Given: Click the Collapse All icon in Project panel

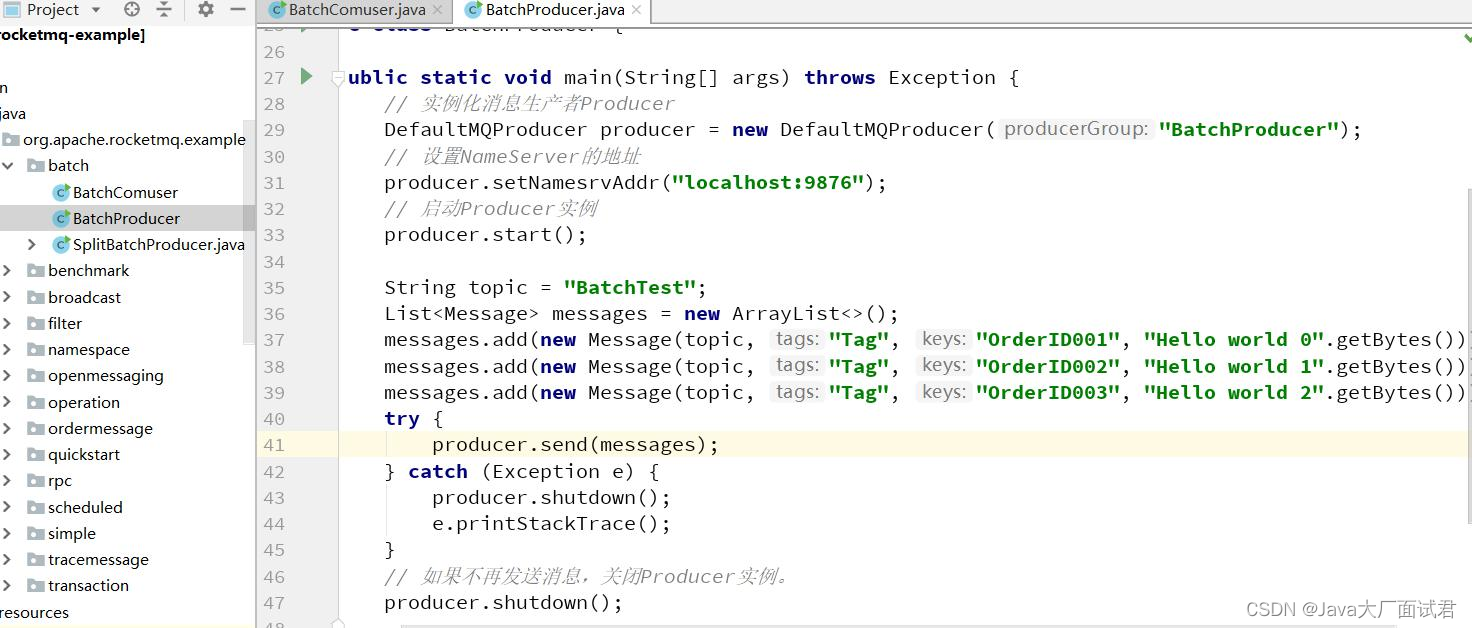Looking at the screenshot, I should click(164, 10).
